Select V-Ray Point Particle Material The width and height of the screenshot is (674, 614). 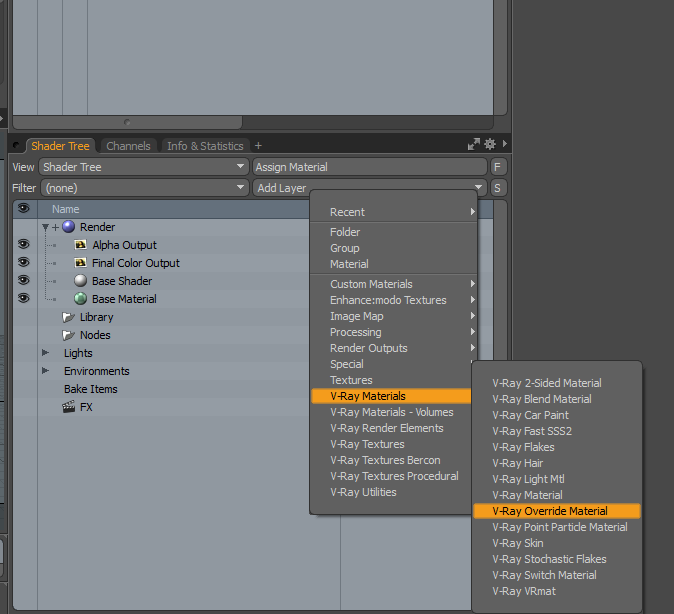557,527
